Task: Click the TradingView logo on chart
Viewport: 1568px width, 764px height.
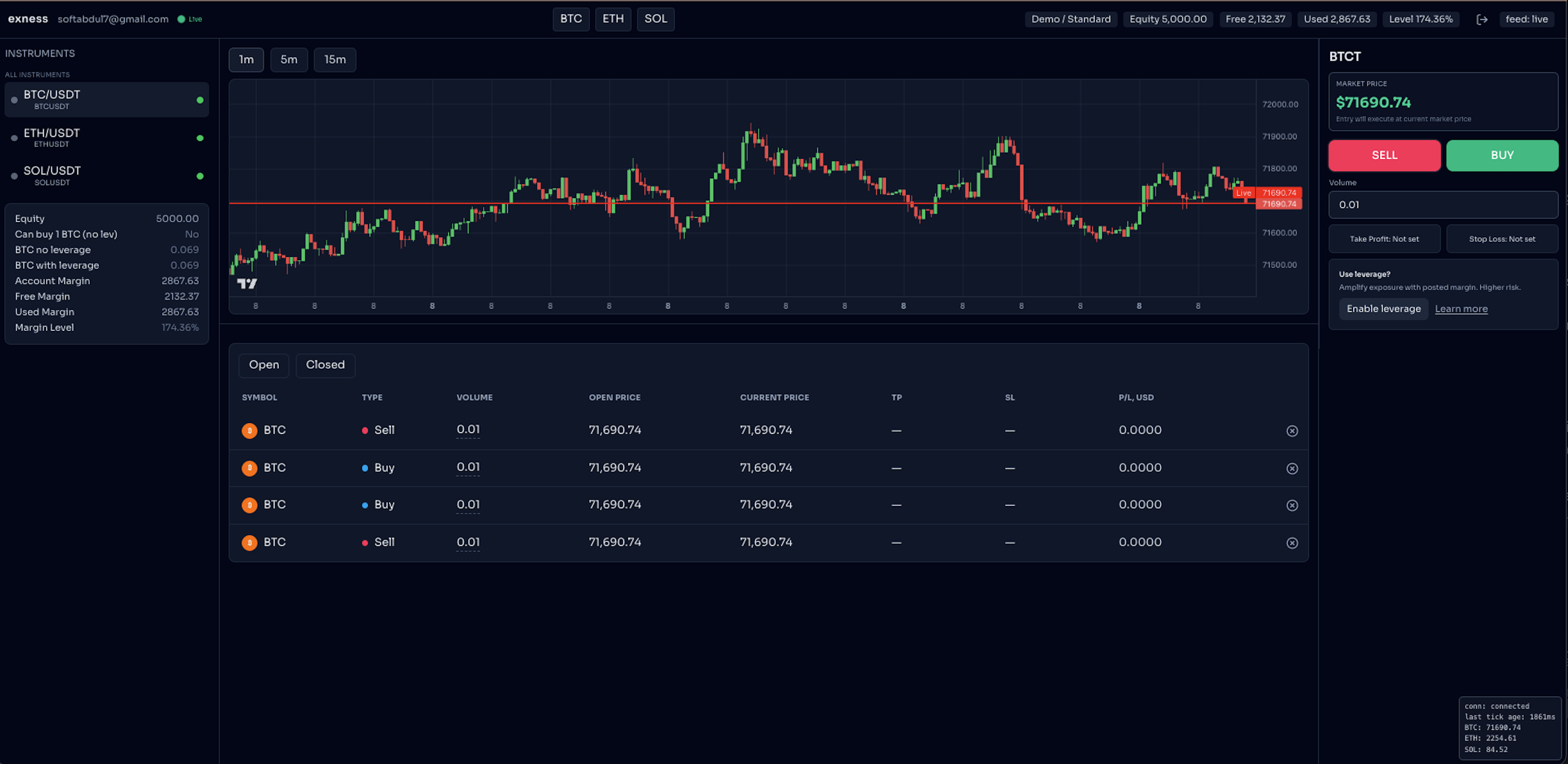Action: click(x=246, y=283)
